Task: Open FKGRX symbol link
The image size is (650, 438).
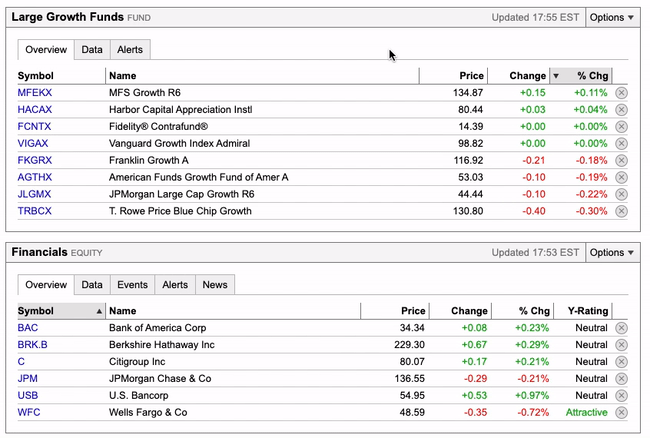Action: click(35, 160)
